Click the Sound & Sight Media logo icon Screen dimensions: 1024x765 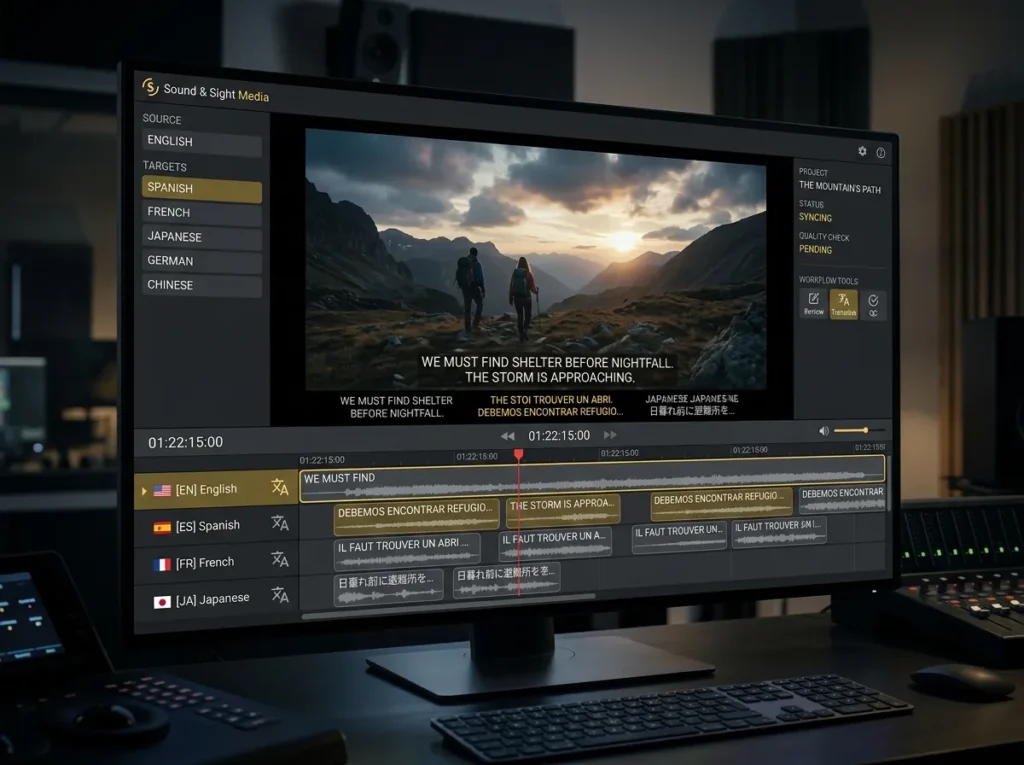pyautogui.click(x=151, y=87)
